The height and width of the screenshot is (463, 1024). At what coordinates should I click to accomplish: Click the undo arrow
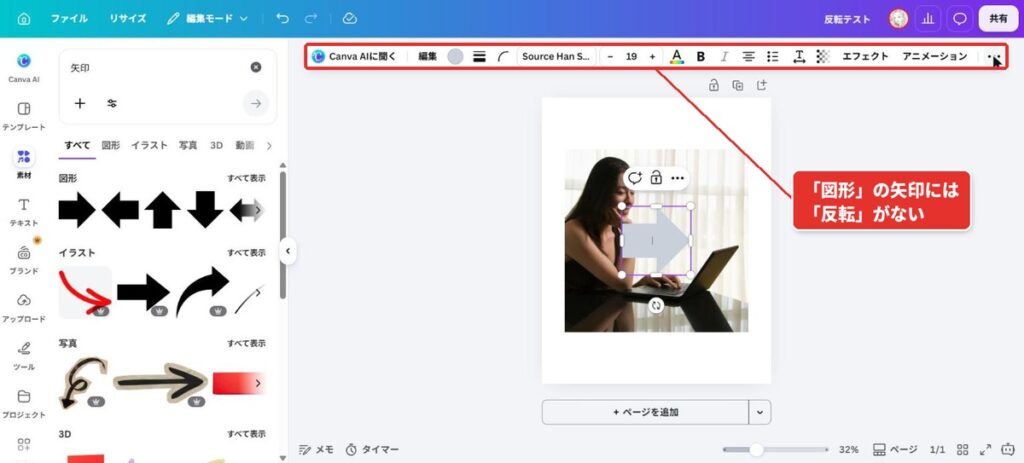click(x=283, y=19)
